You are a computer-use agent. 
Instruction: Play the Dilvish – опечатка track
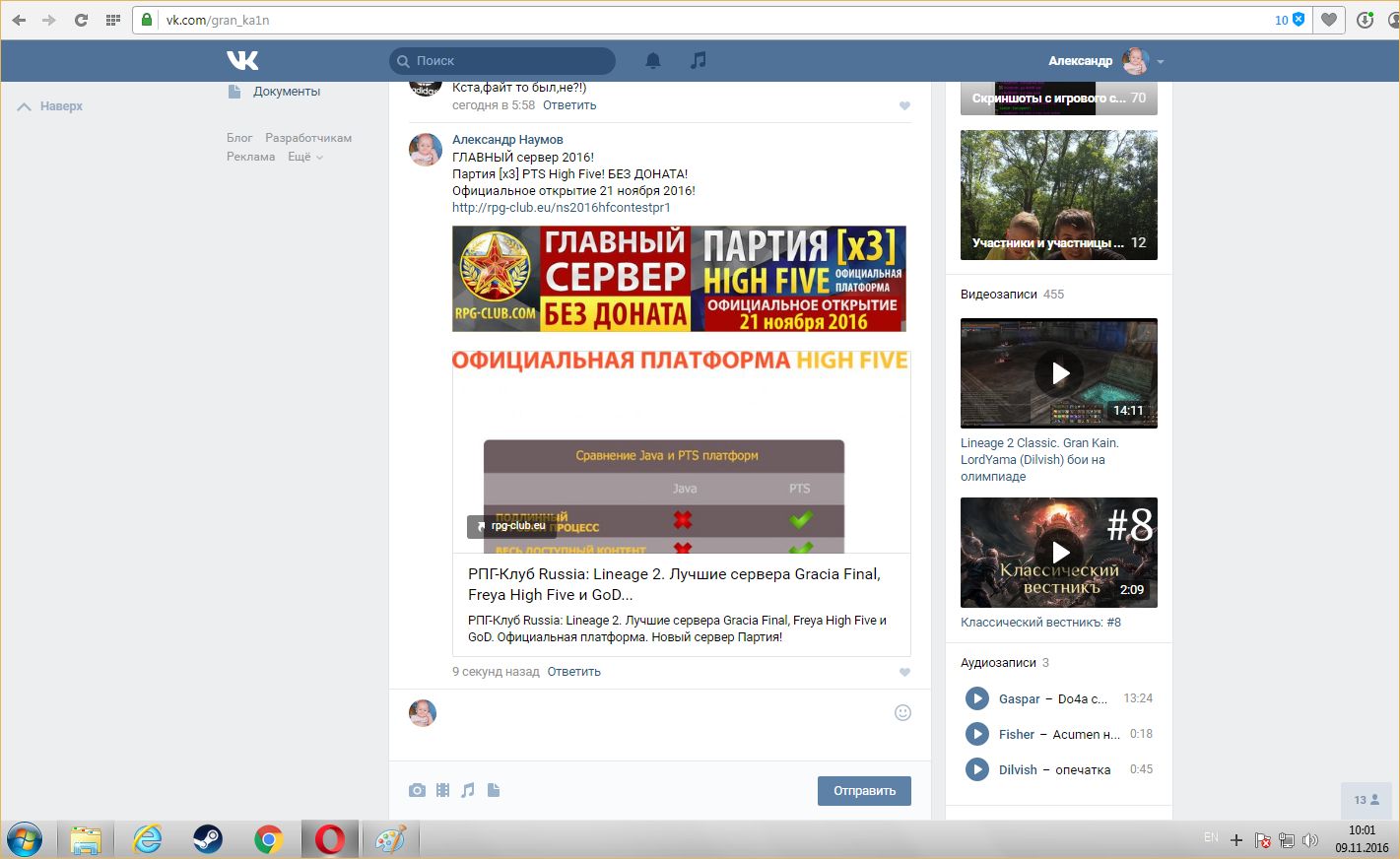point(977,769)
